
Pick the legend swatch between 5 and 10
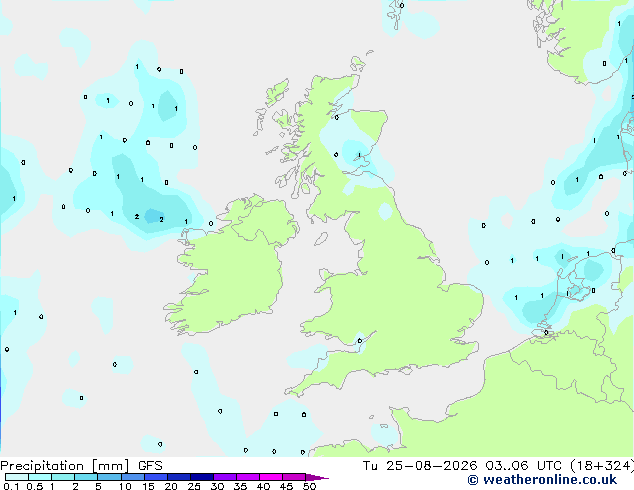coord(109,477)
